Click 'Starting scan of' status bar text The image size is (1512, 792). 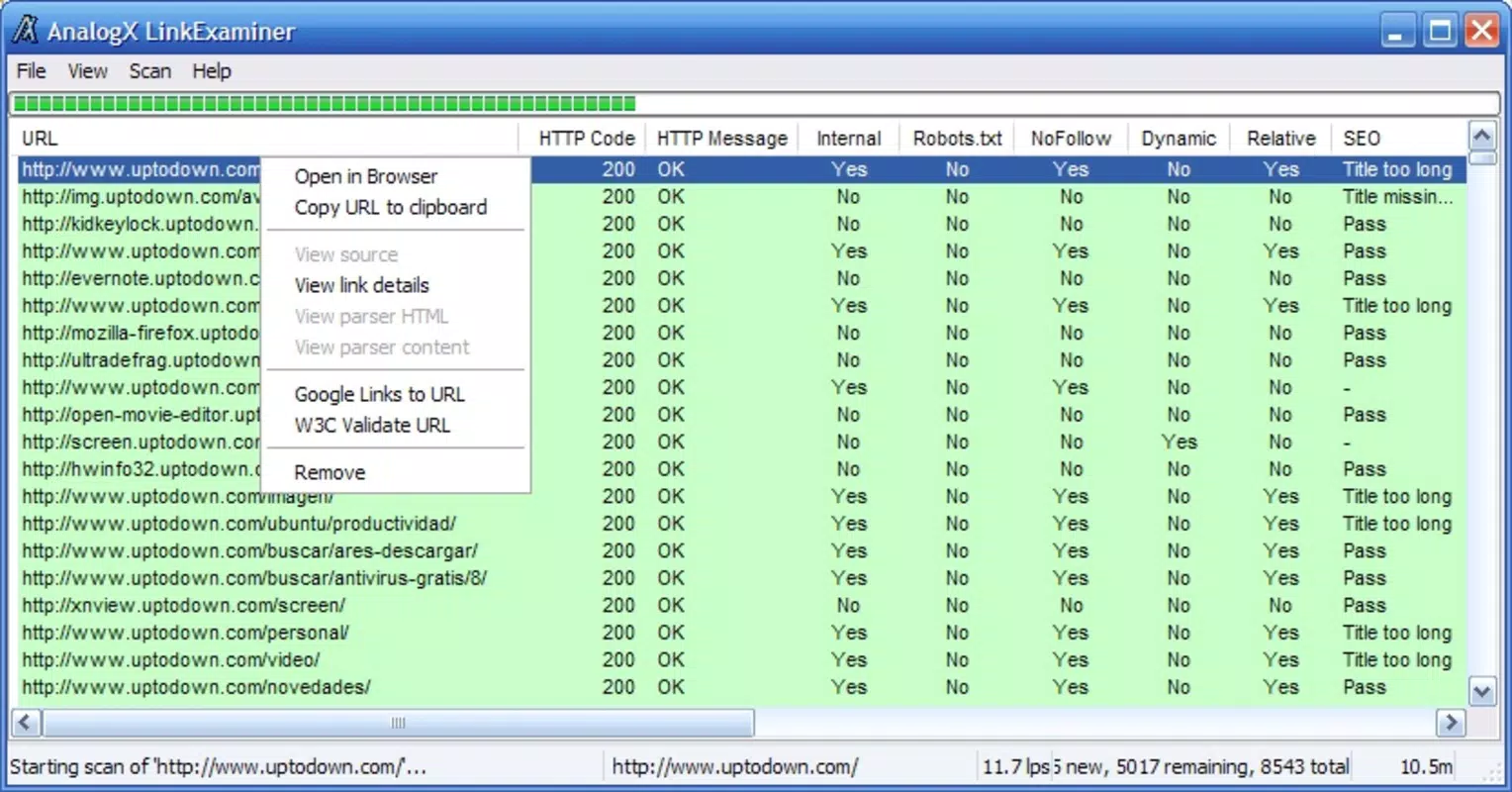coord(218,766)
